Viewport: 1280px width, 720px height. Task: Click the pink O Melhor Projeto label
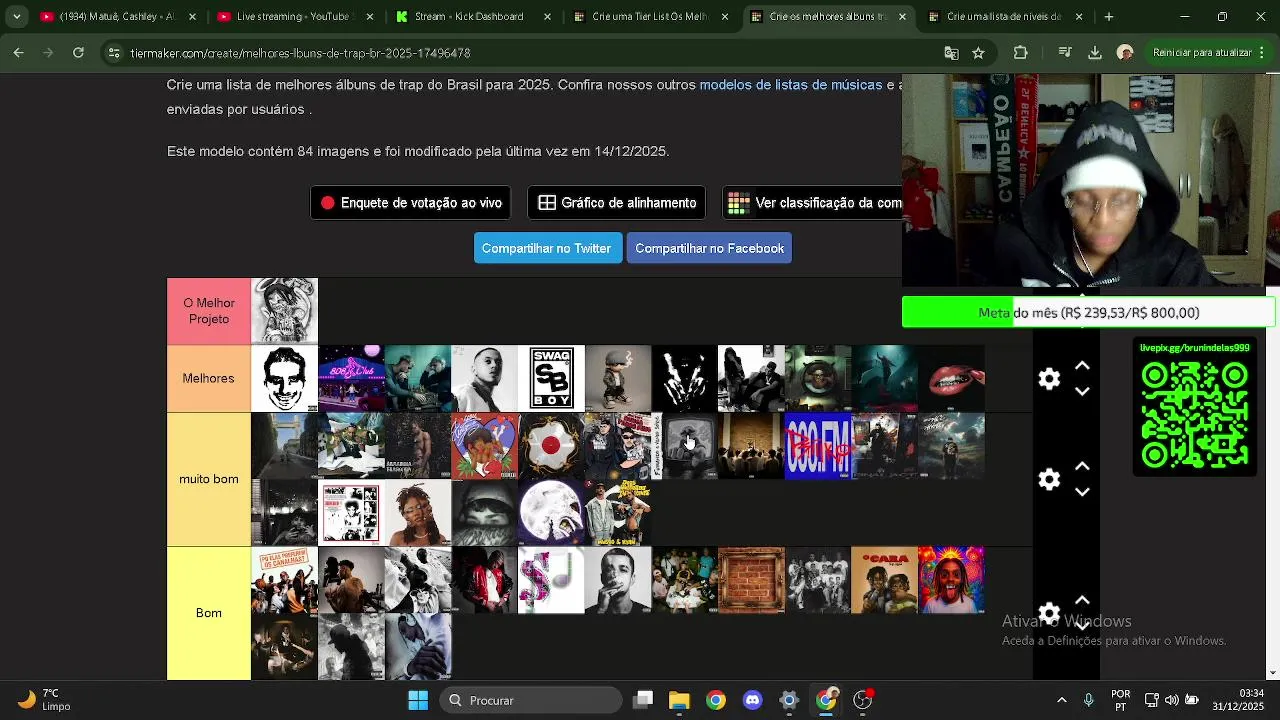pyautogui.click(x=209, y=311)
